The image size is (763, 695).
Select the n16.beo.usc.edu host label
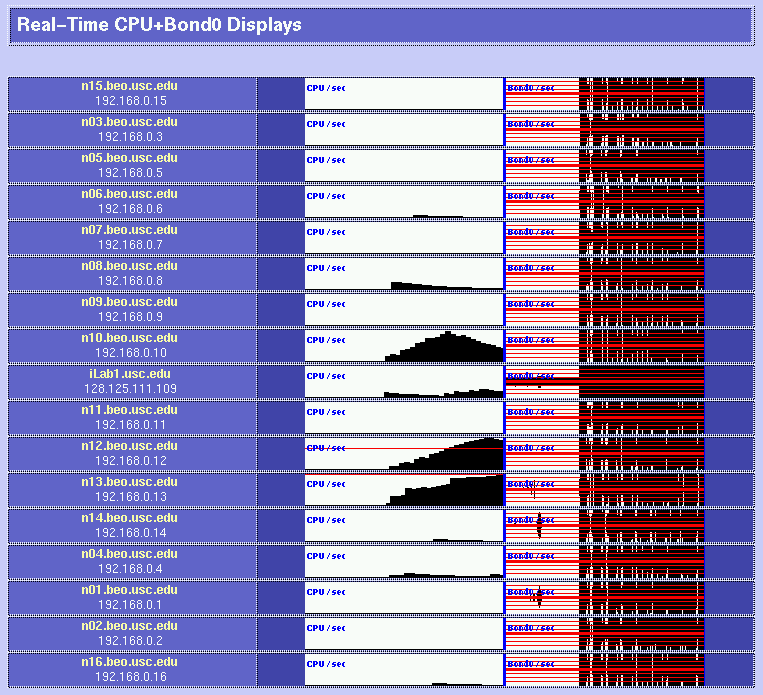pyautogui.click(x=130, y=662)
